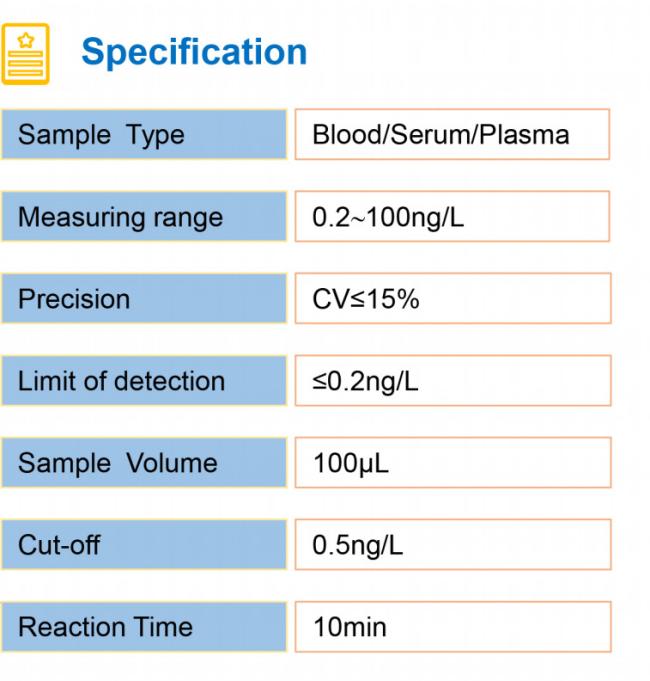Click the ≤0.2ng/L value box
The width and height of the screenshot is (650, 681).
click(x=452, y=381)
